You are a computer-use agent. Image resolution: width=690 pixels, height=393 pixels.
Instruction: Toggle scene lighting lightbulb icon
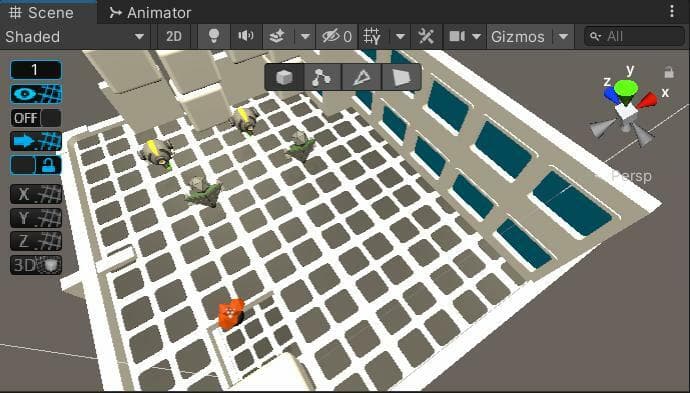point(214,37)
